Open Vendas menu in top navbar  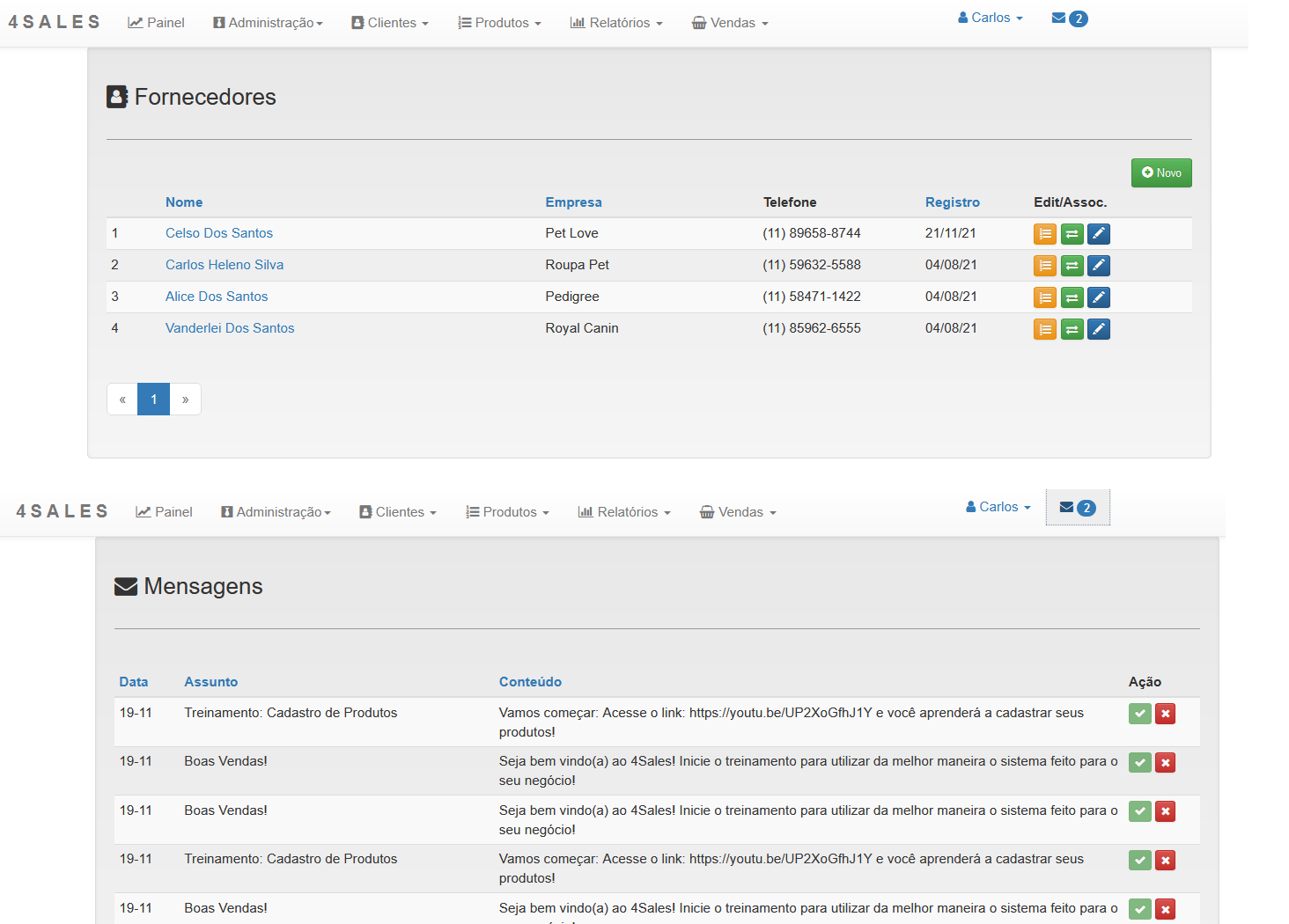click(x=730, y=23)
